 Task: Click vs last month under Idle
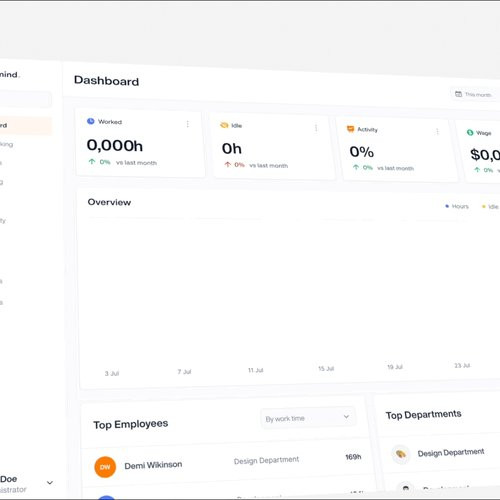[269, 165]
